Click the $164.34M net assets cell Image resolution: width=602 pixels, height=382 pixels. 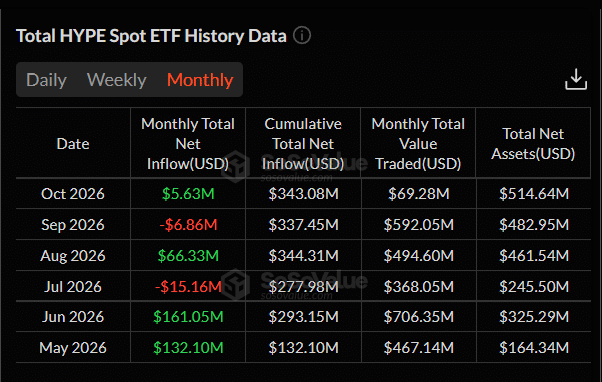pyautogui.click(x=534, y=348)
